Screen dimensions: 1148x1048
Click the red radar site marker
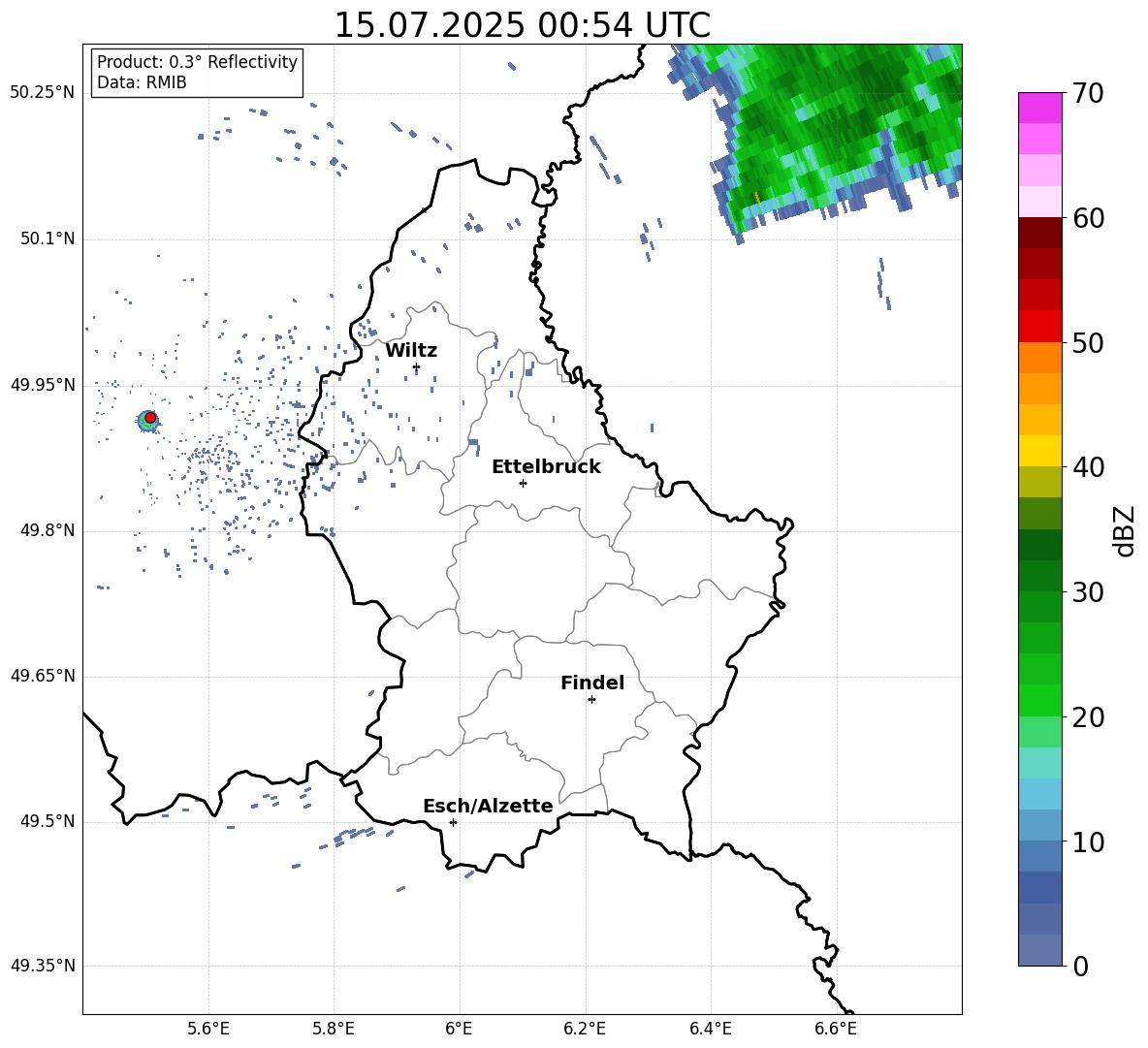pyautogui.click(x=150, y=418)
